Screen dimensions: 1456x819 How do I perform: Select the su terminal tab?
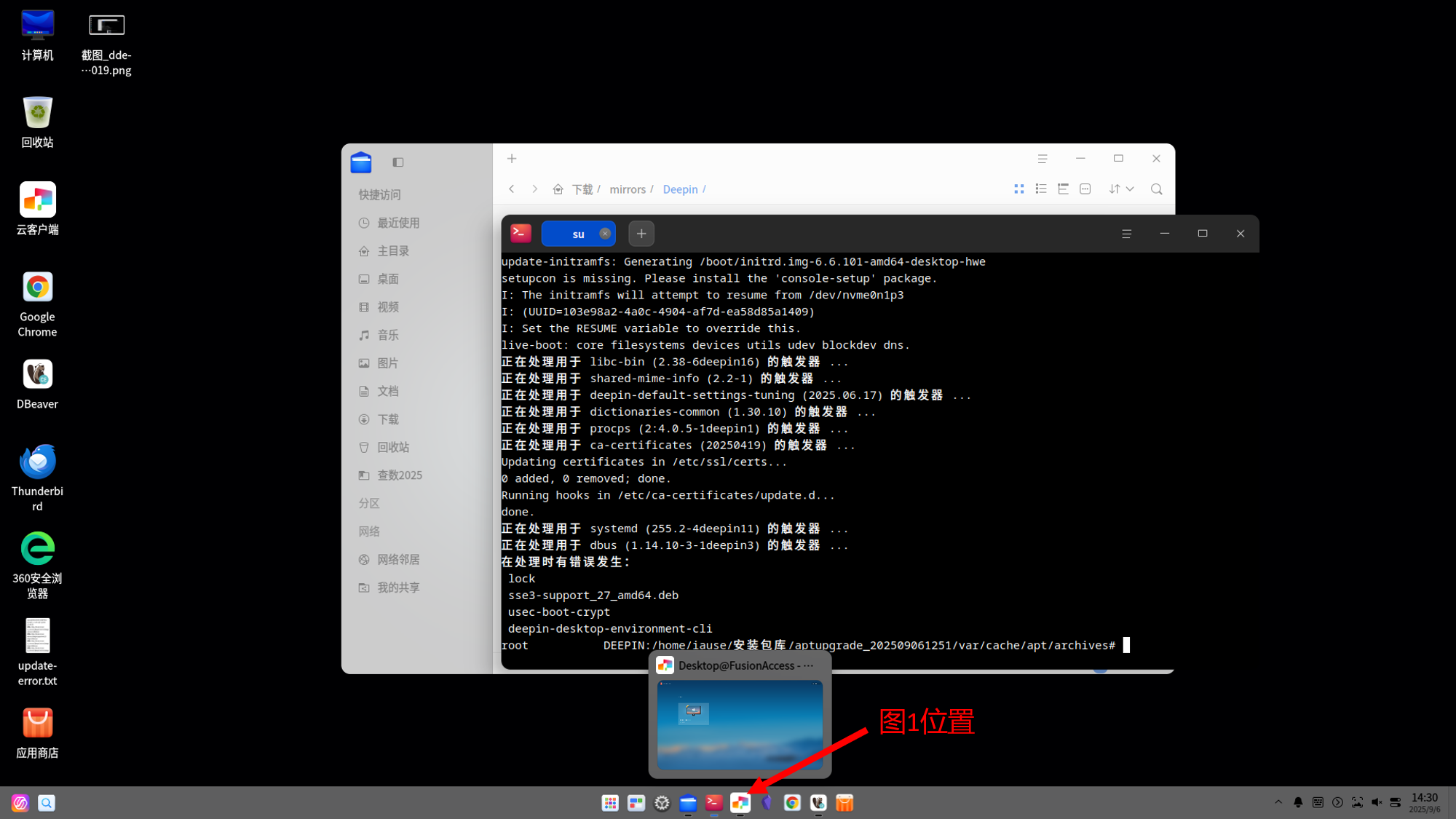coord(577,234)
